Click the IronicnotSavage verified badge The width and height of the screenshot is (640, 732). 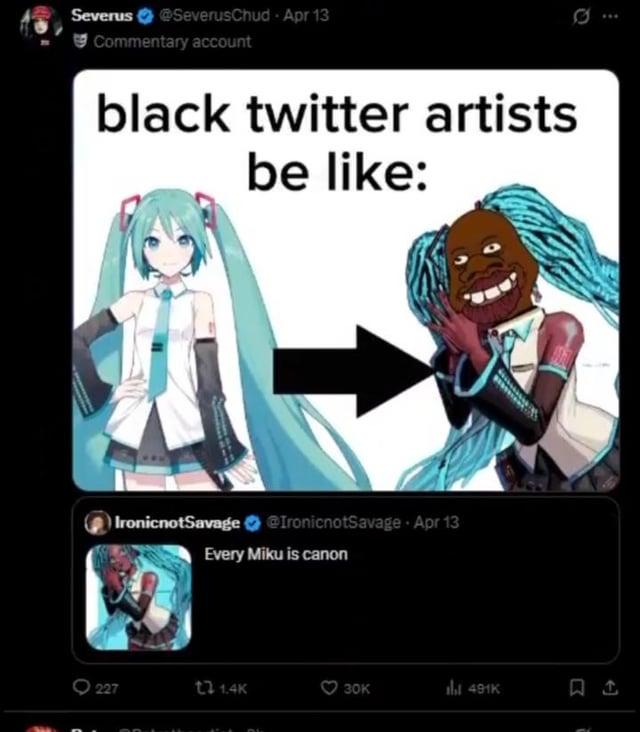(253, 523)
